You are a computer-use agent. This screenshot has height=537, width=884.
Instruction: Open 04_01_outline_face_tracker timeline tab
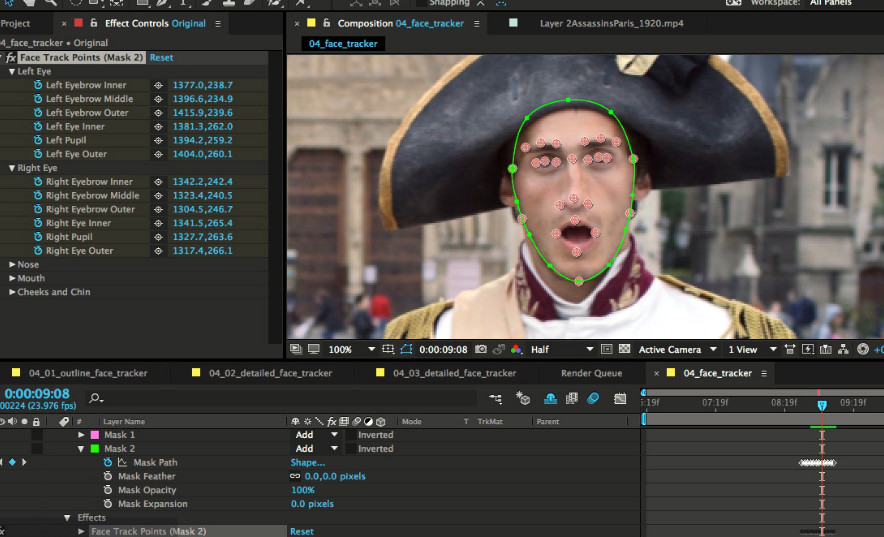(x=88, y=373)
